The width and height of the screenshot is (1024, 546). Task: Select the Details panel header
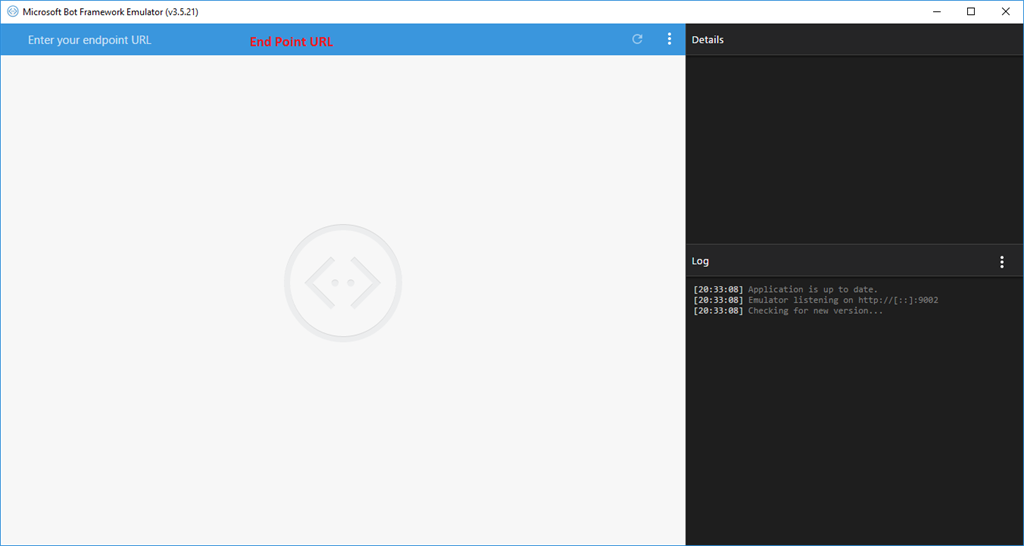point(855,40)
